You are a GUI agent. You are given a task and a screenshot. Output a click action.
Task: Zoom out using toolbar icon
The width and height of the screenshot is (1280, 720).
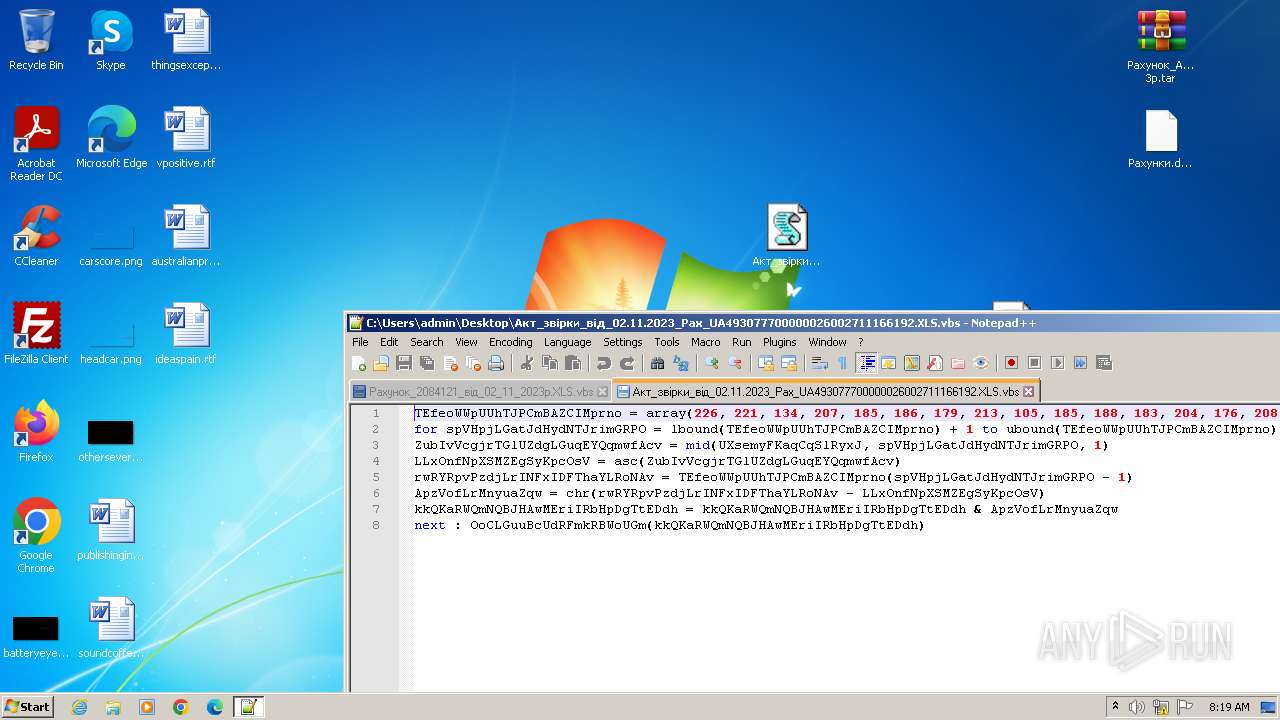point(734,363)
